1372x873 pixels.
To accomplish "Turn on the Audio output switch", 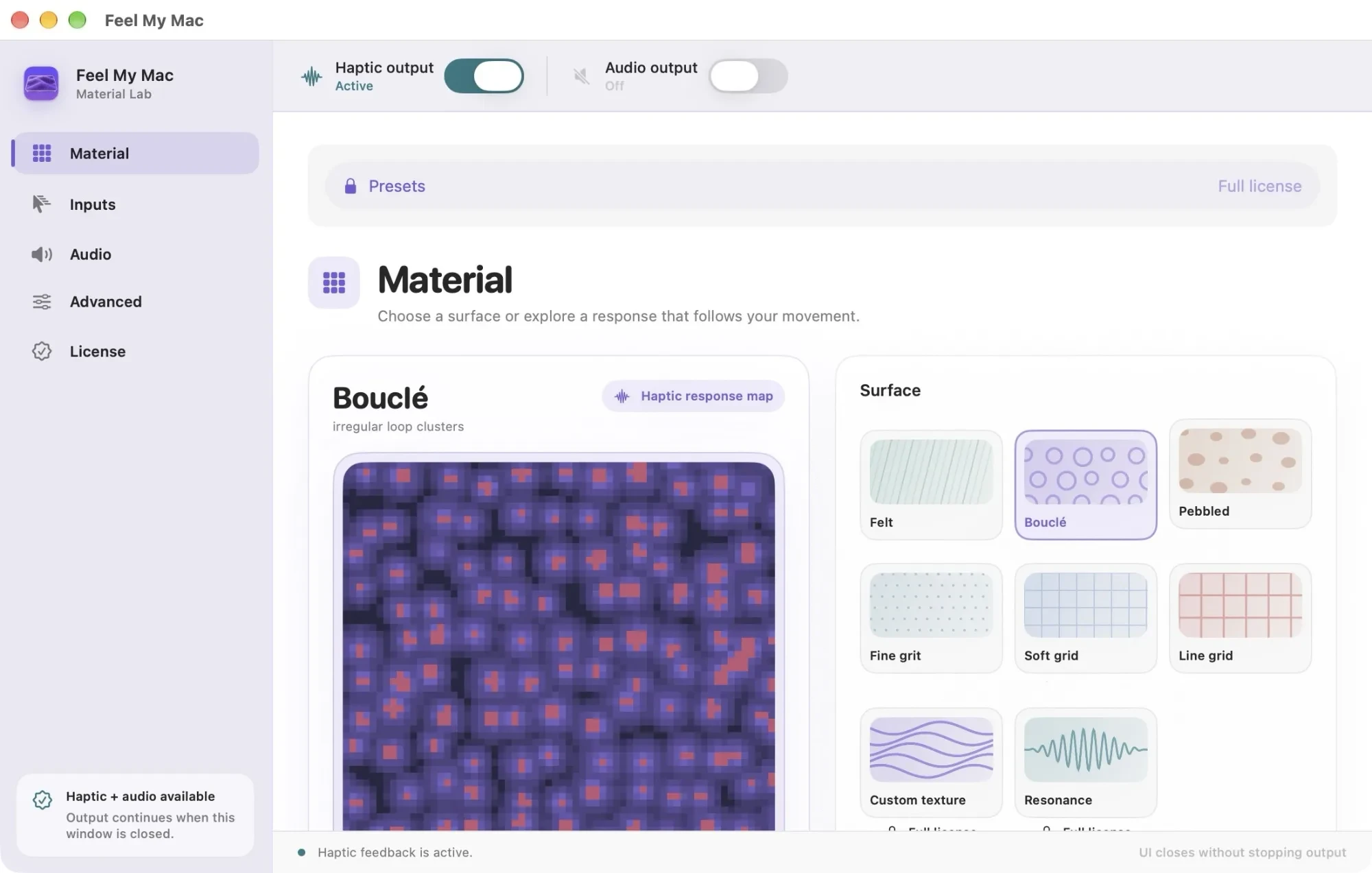I will click(748, 76).
